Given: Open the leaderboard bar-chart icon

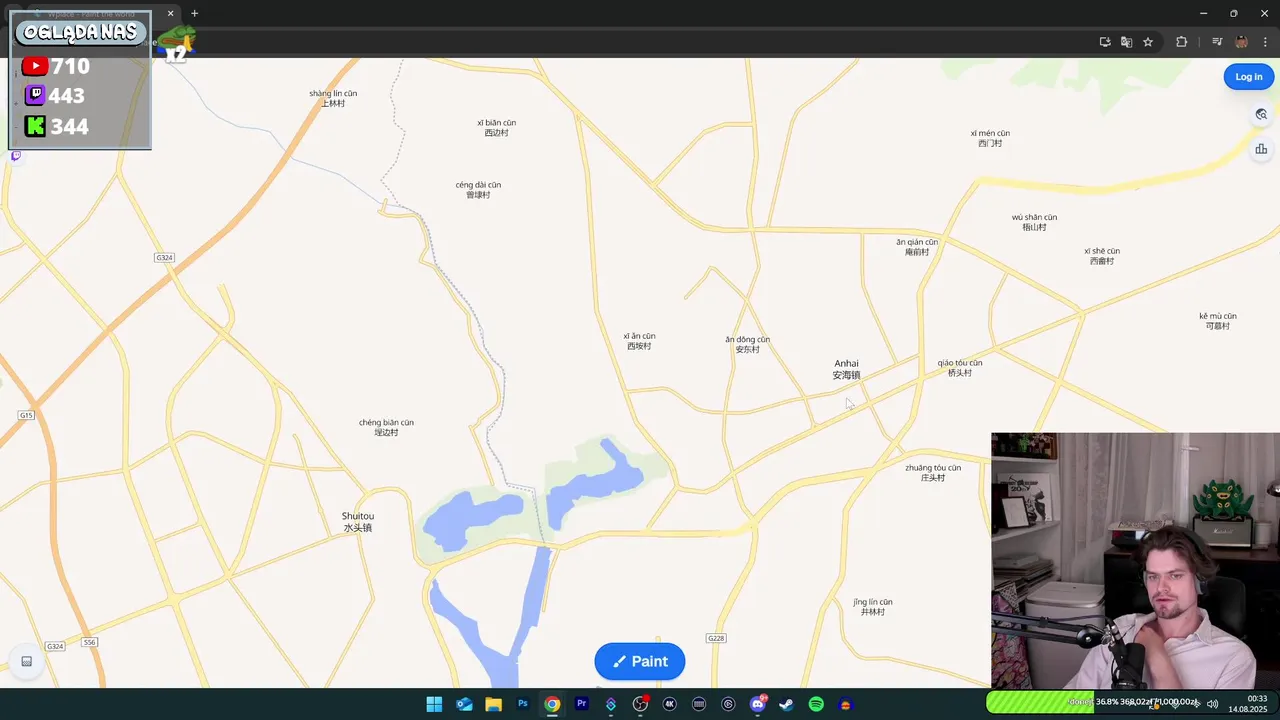Looking at the screenshot, I should click(1261, 149).
